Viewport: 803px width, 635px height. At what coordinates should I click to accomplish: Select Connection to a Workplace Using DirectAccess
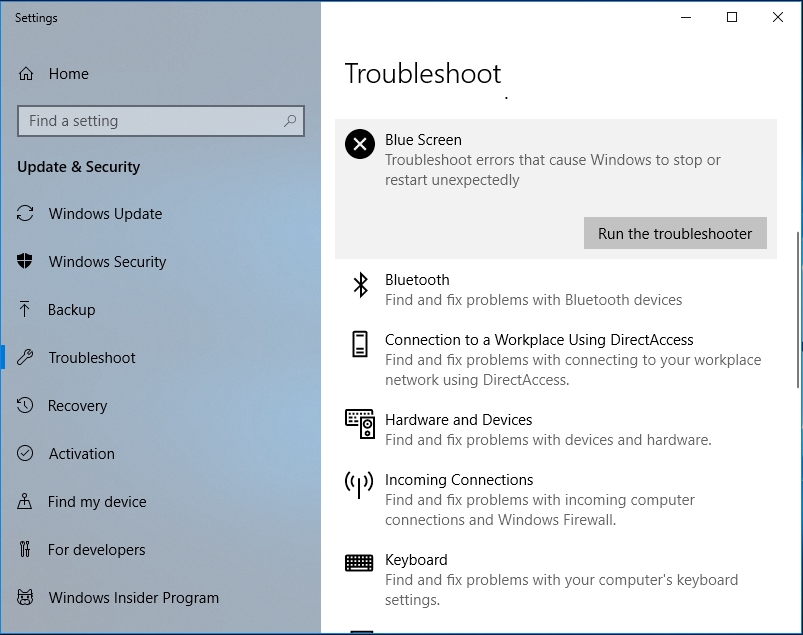coord(556,359)
